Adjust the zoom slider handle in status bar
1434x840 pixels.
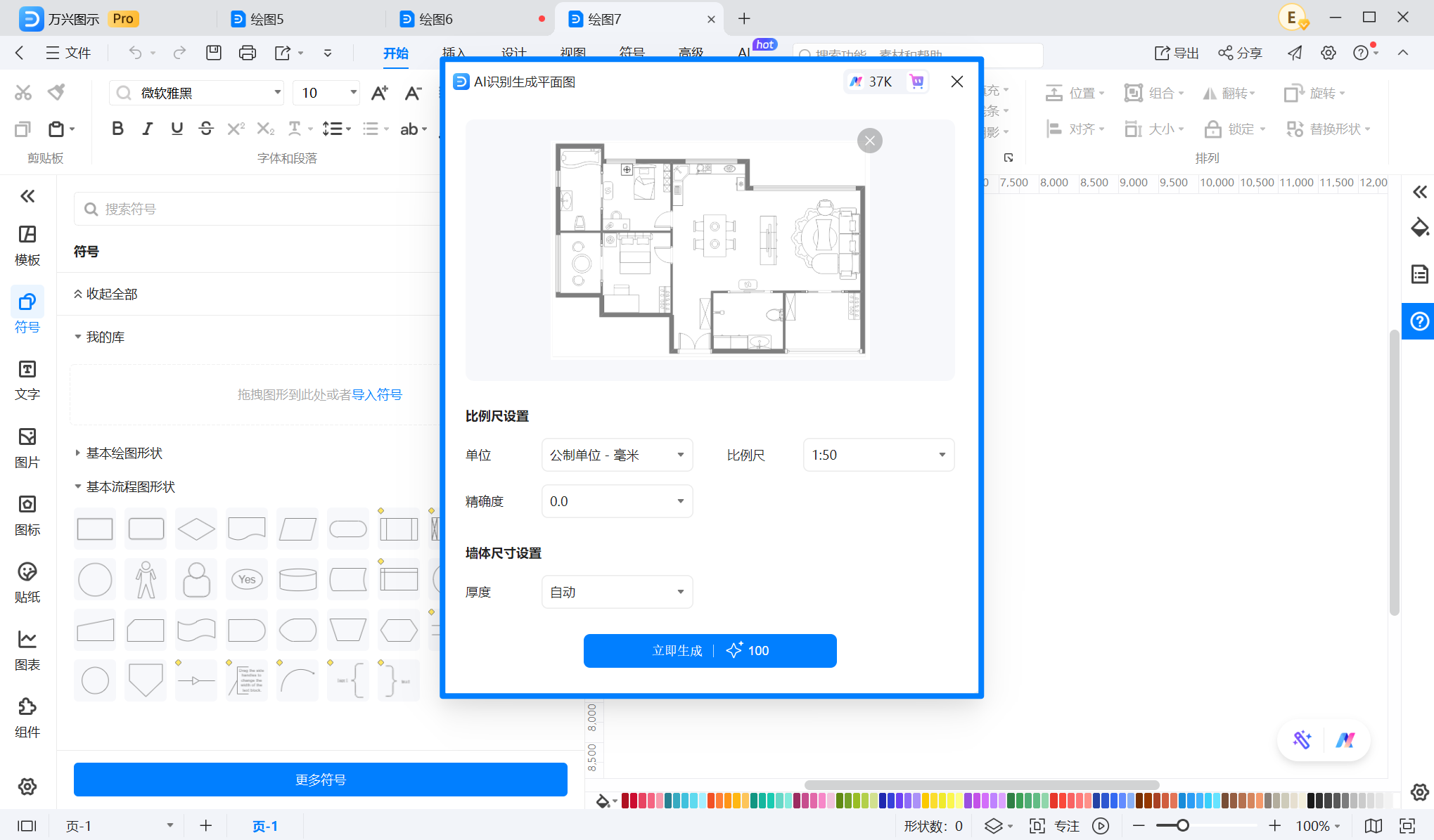point(1183,826)
